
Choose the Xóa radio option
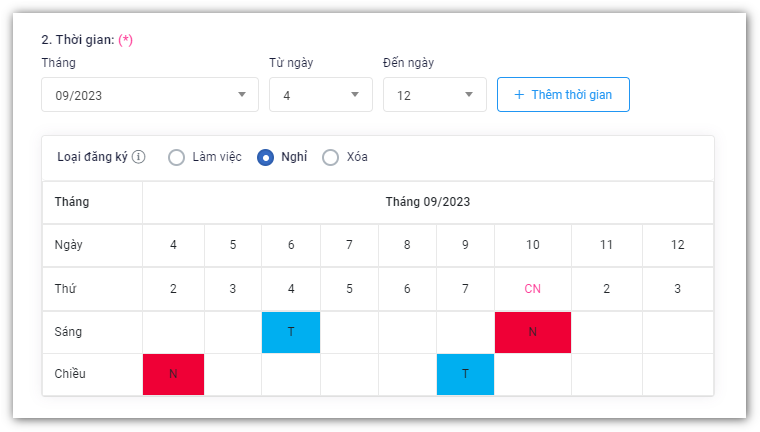pyautogui.click(x=331, y=157)
